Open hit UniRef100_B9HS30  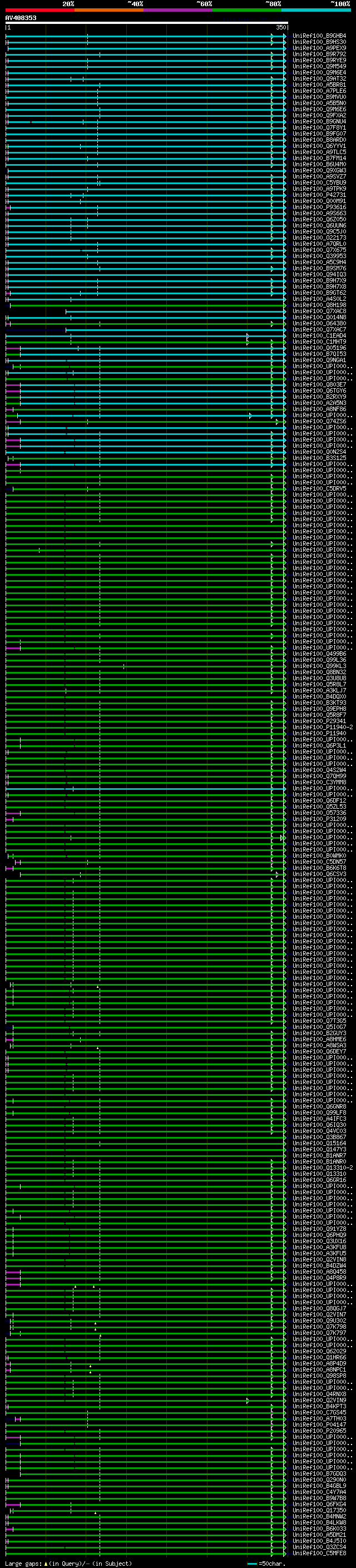click(x=319, y=42)
